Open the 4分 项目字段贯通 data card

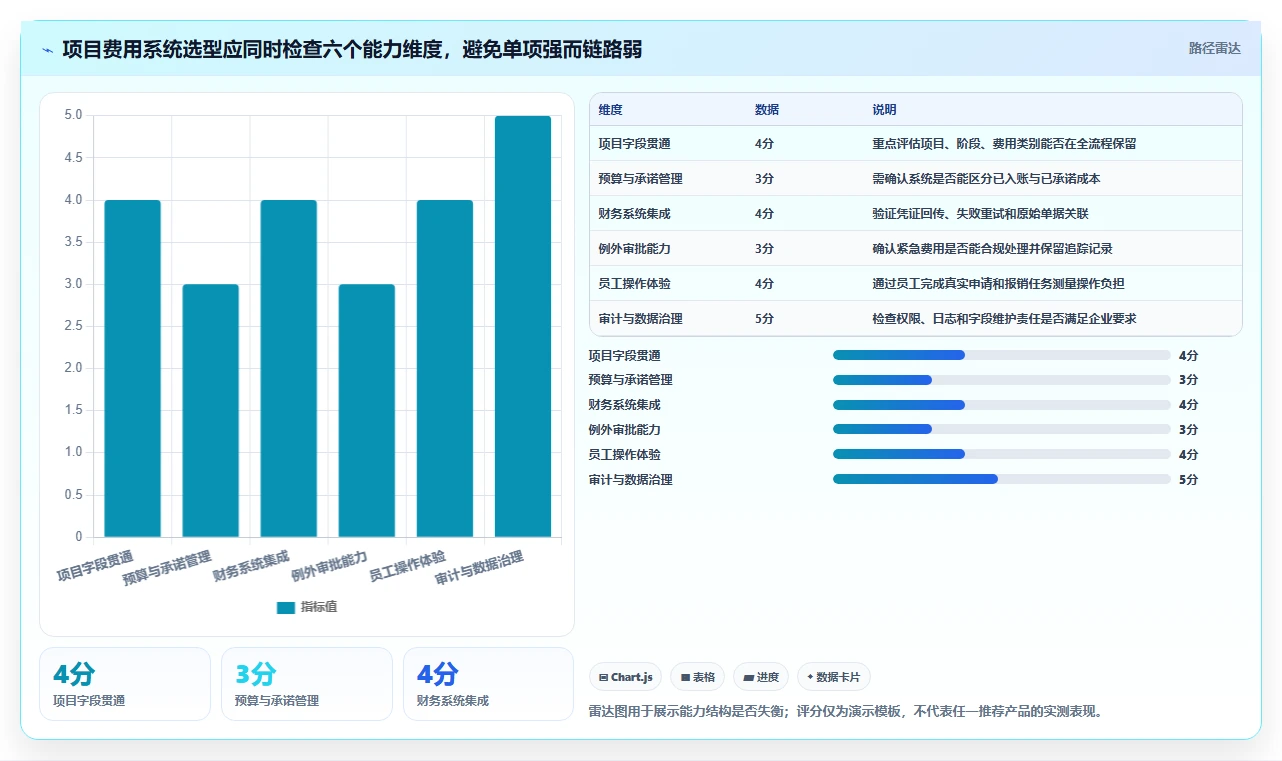125,684
